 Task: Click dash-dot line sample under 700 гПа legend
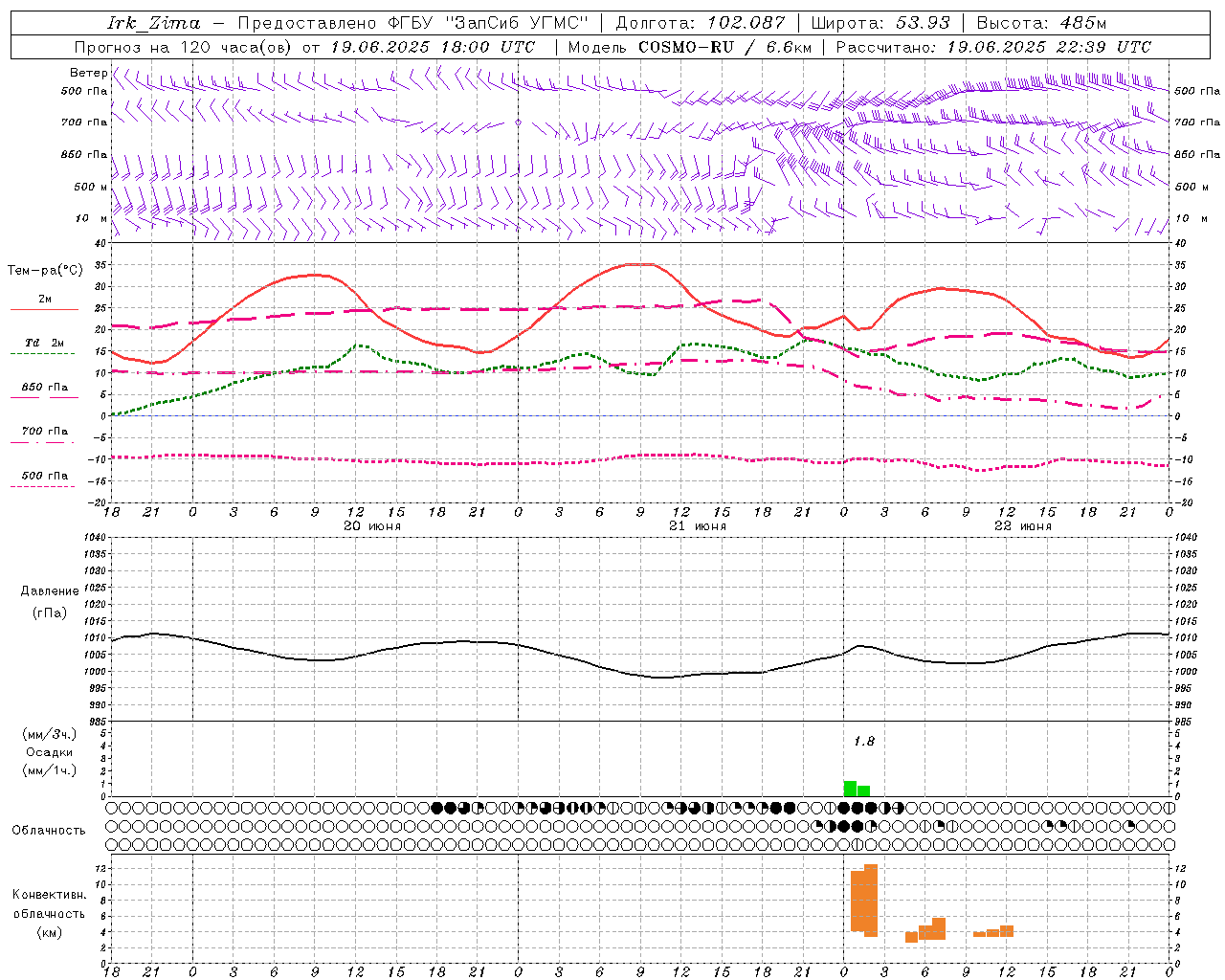pos(43,442)
